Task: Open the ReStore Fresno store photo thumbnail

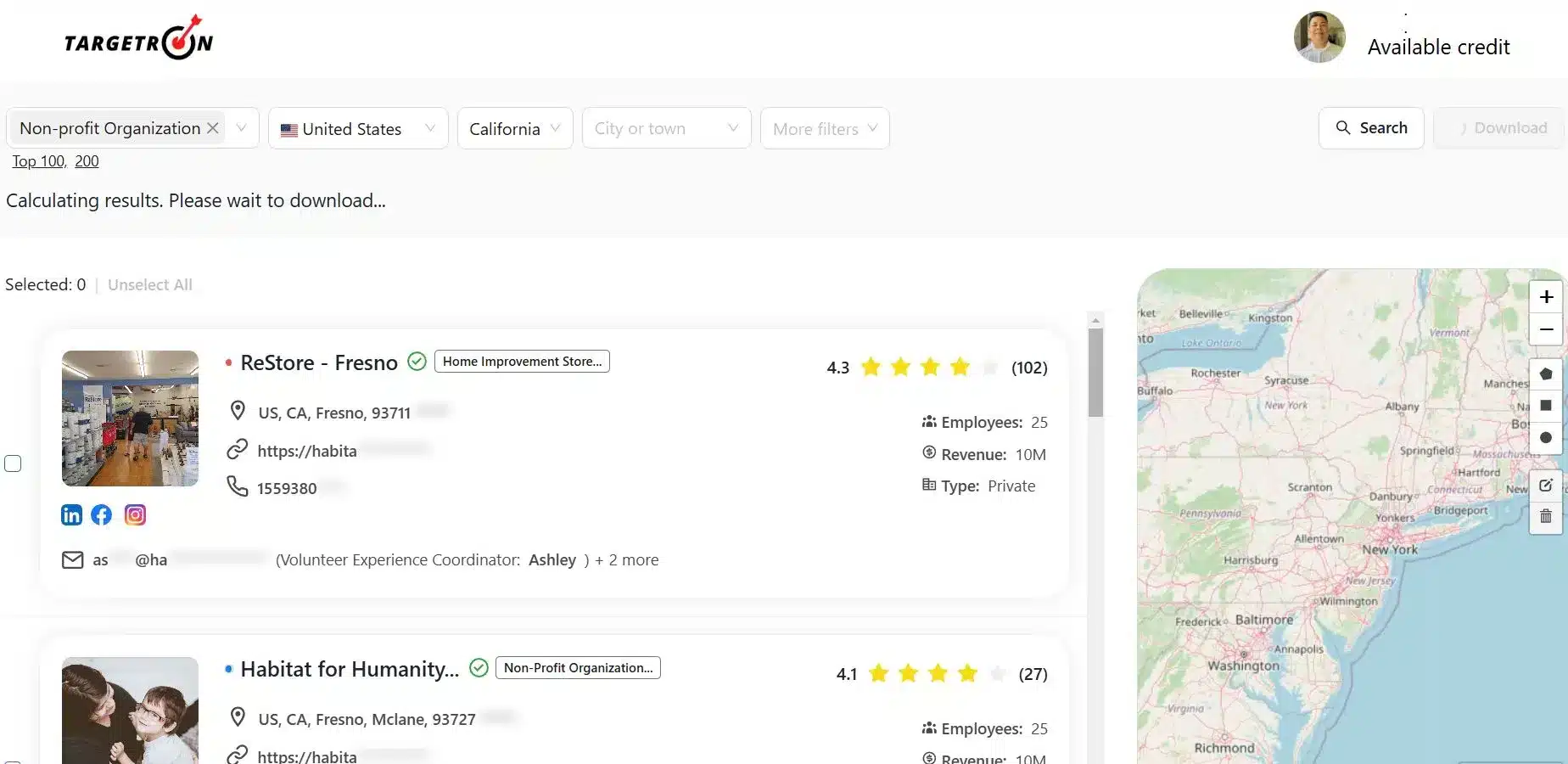Action: click(130, 419)
